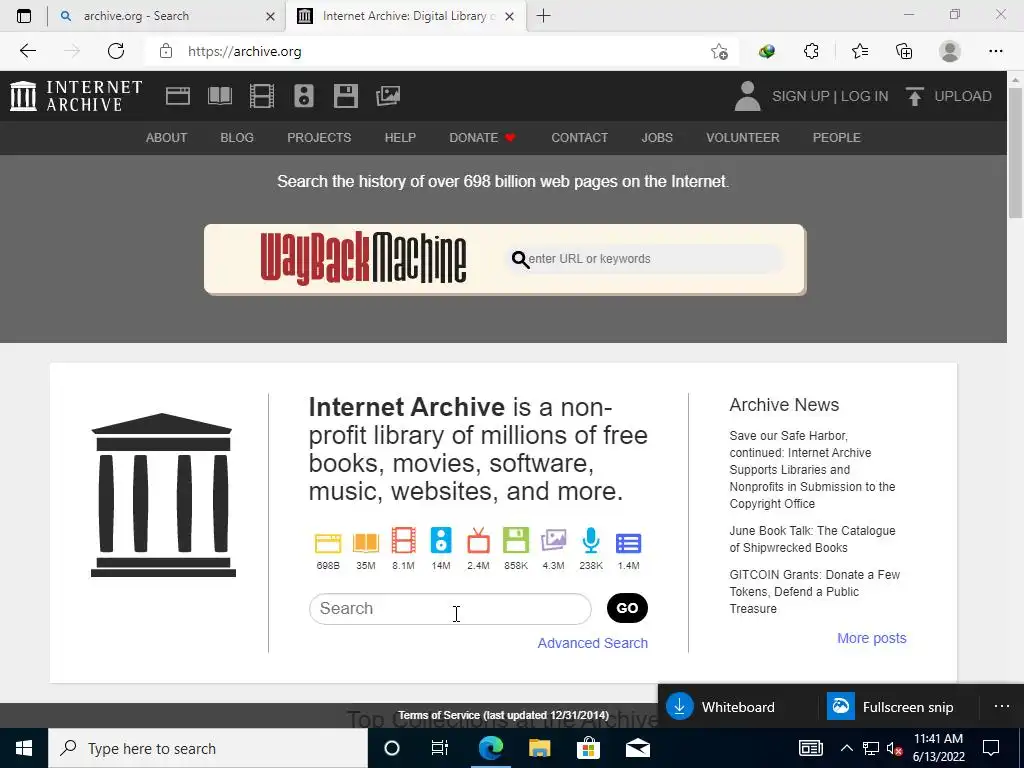This screenshot has width=1024, height=768.
Task: Click the UPLOAD link text
Action: pyautogui.click(x=963, y=96)
